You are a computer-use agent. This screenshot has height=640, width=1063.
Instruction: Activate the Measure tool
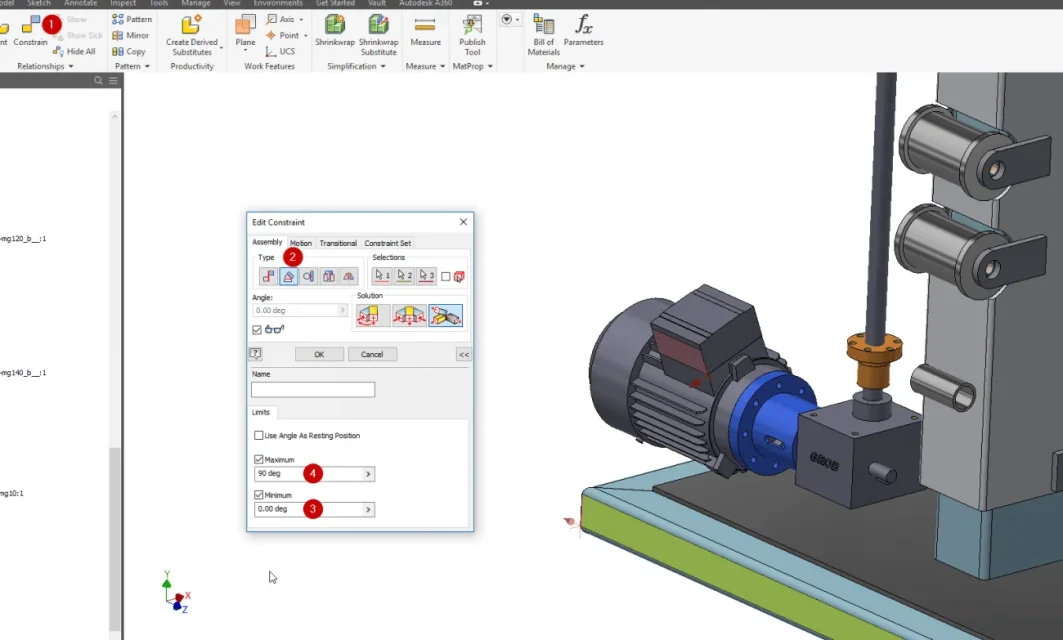425,31
